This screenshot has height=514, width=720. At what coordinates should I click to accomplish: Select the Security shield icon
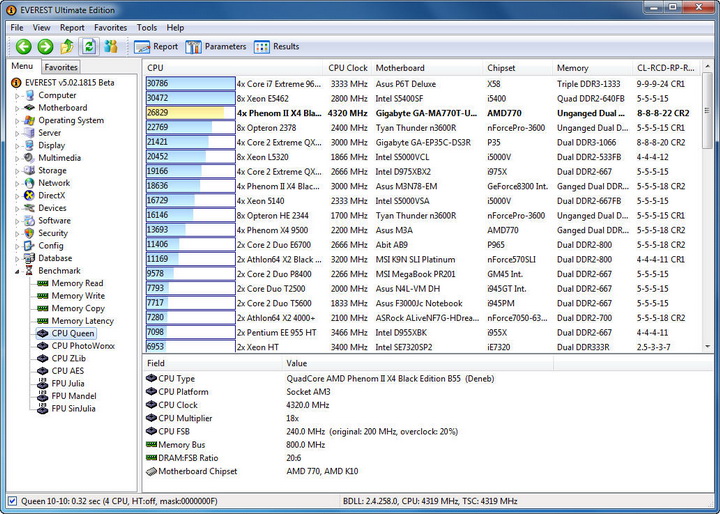(29, 233)
